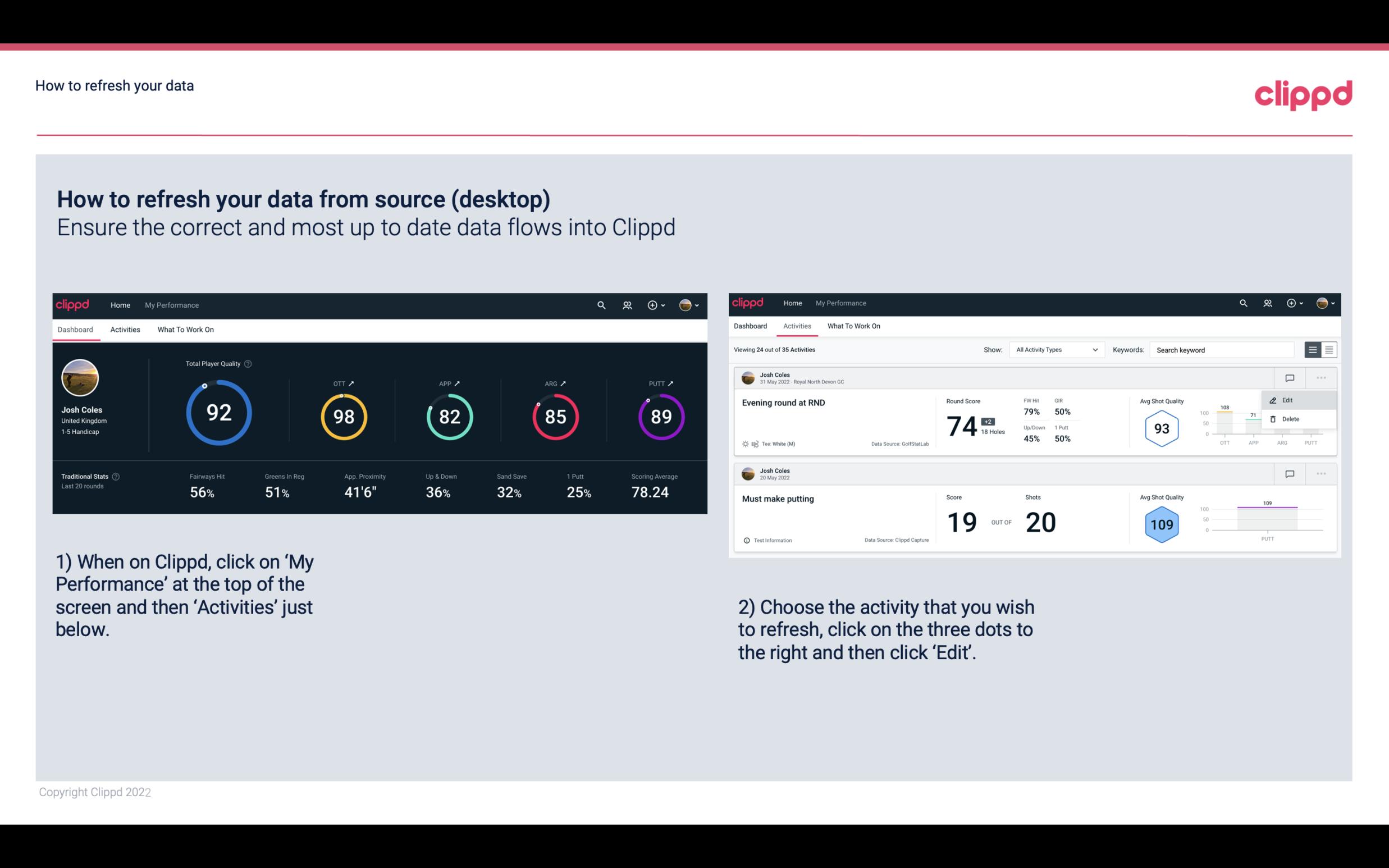This screenshot has width=1389, height=868.
Task: Select the What To Work On tab
Action: tap(185, 329)
